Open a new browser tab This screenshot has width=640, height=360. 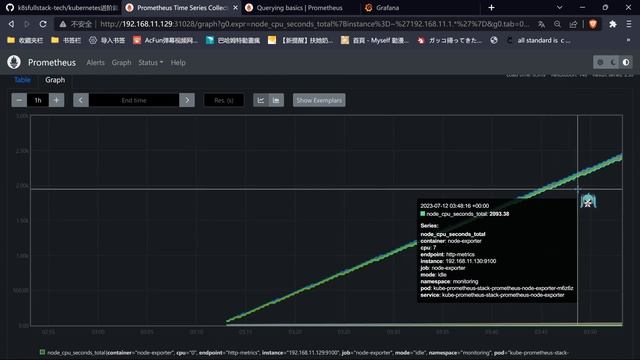tap(491, 7)
